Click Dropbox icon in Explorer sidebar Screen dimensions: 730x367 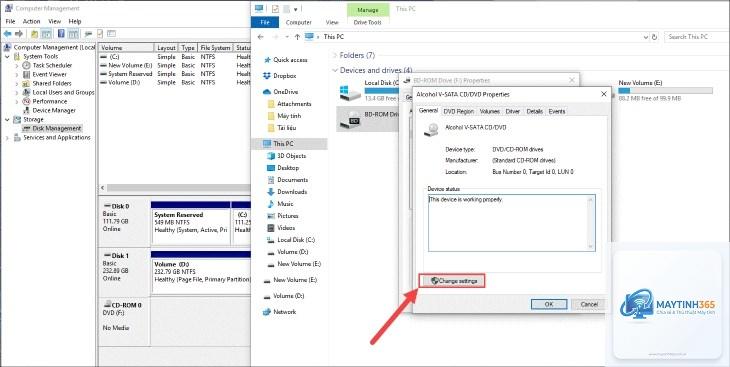pos(267,76)
